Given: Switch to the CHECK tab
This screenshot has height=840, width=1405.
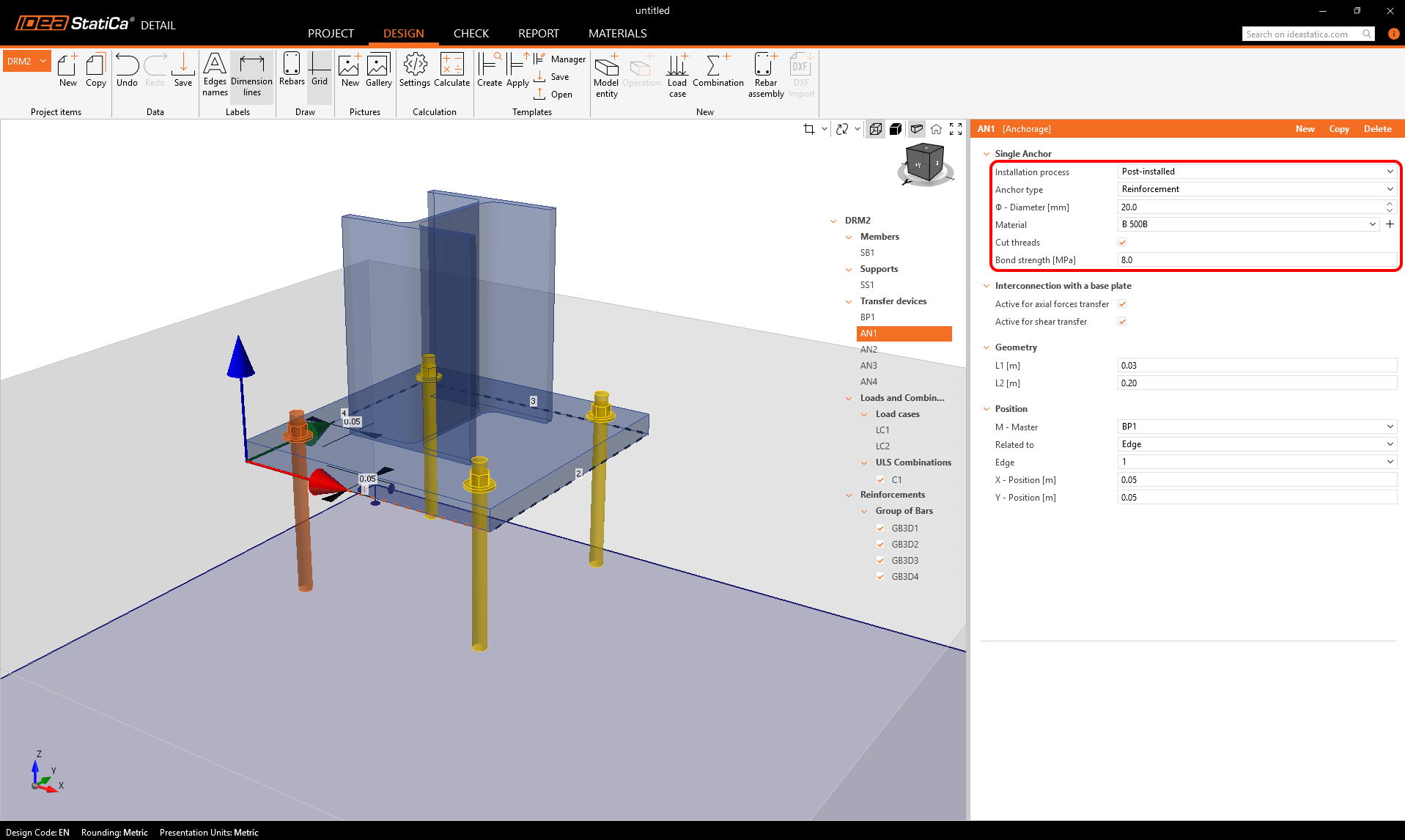Looking at the screenshot, I should tap(471, 34).
